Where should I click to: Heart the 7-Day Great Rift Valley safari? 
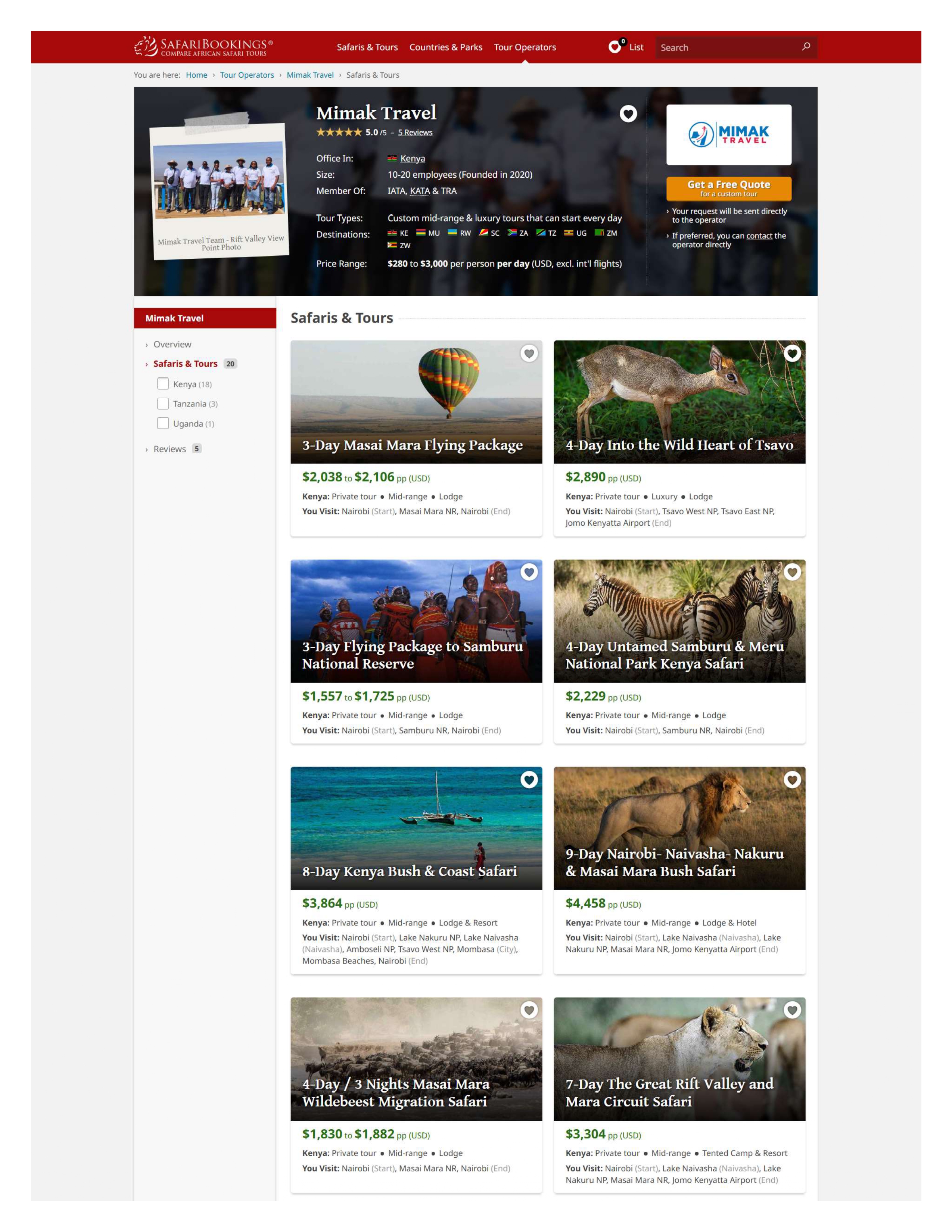click(x=792, y=1010)
